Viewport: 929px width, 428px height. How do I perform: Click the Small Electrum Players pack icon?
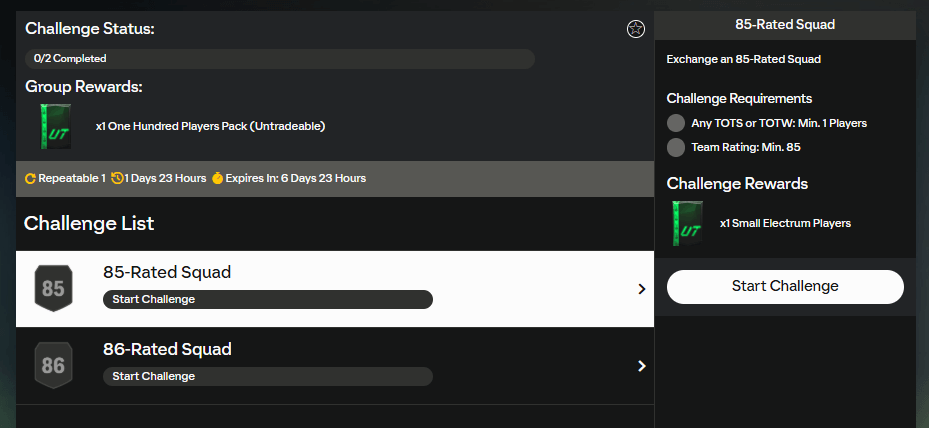[688, 223]
